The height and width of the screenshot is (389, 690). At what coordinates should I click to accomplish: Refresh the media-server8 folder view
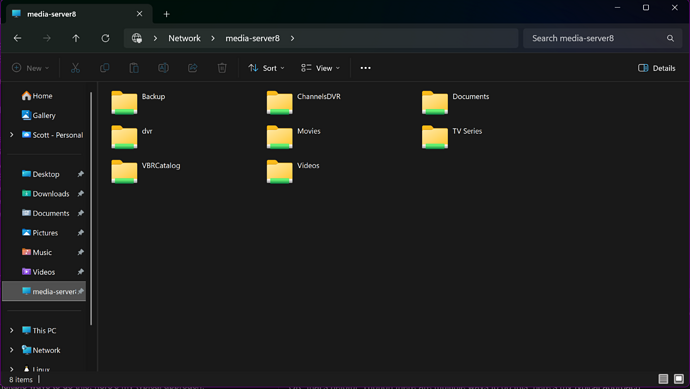(x=105, y=38)
